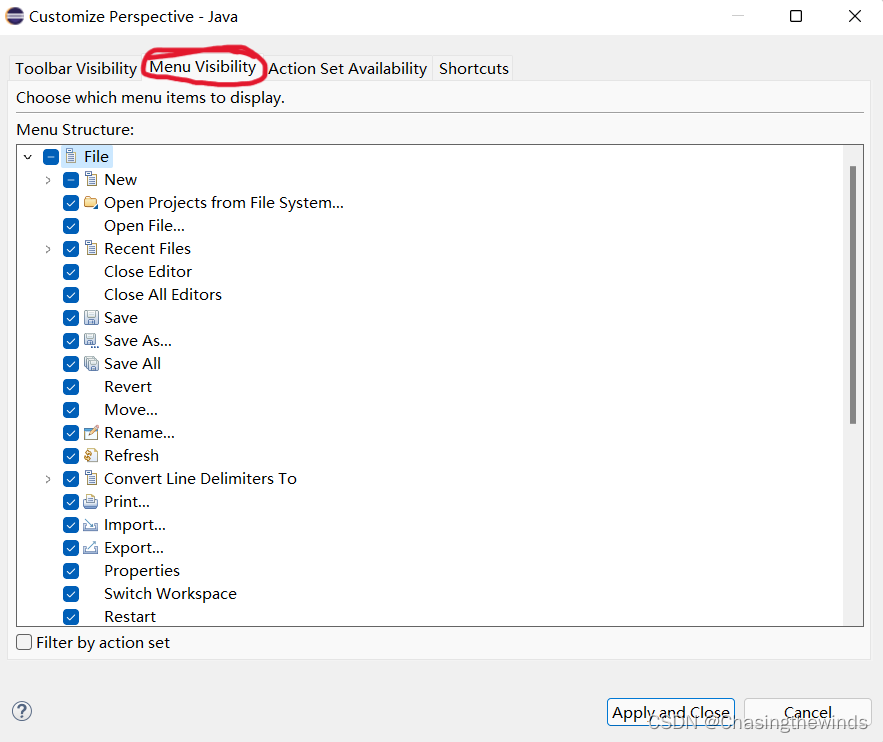Uncheck the Recent Files checkbox
The image size is (883, 742).
(x=71, y=249)
